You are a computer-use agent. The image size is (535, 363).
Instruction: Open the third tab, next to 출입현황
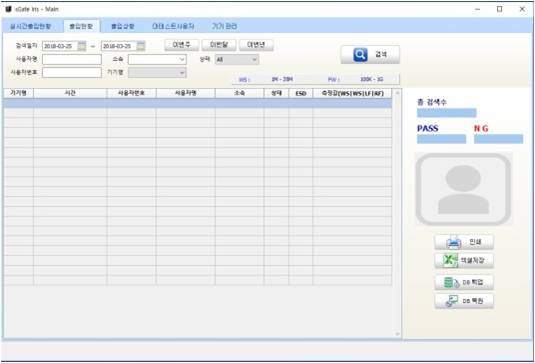pyautogui.click(x=123, y=26)
